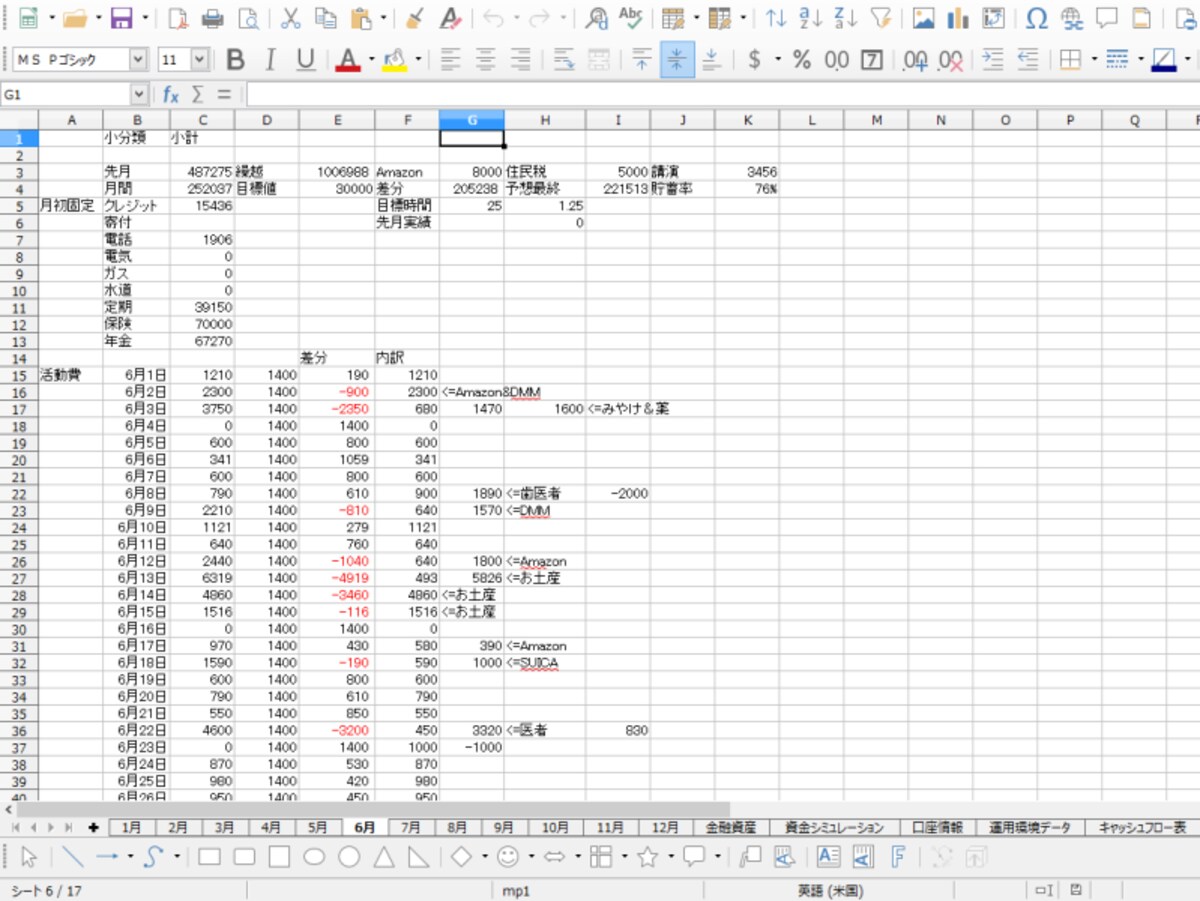Toggle Center Vertically alignment
The width and height of the screenshot is (1200, 901).
coord(677,60)
